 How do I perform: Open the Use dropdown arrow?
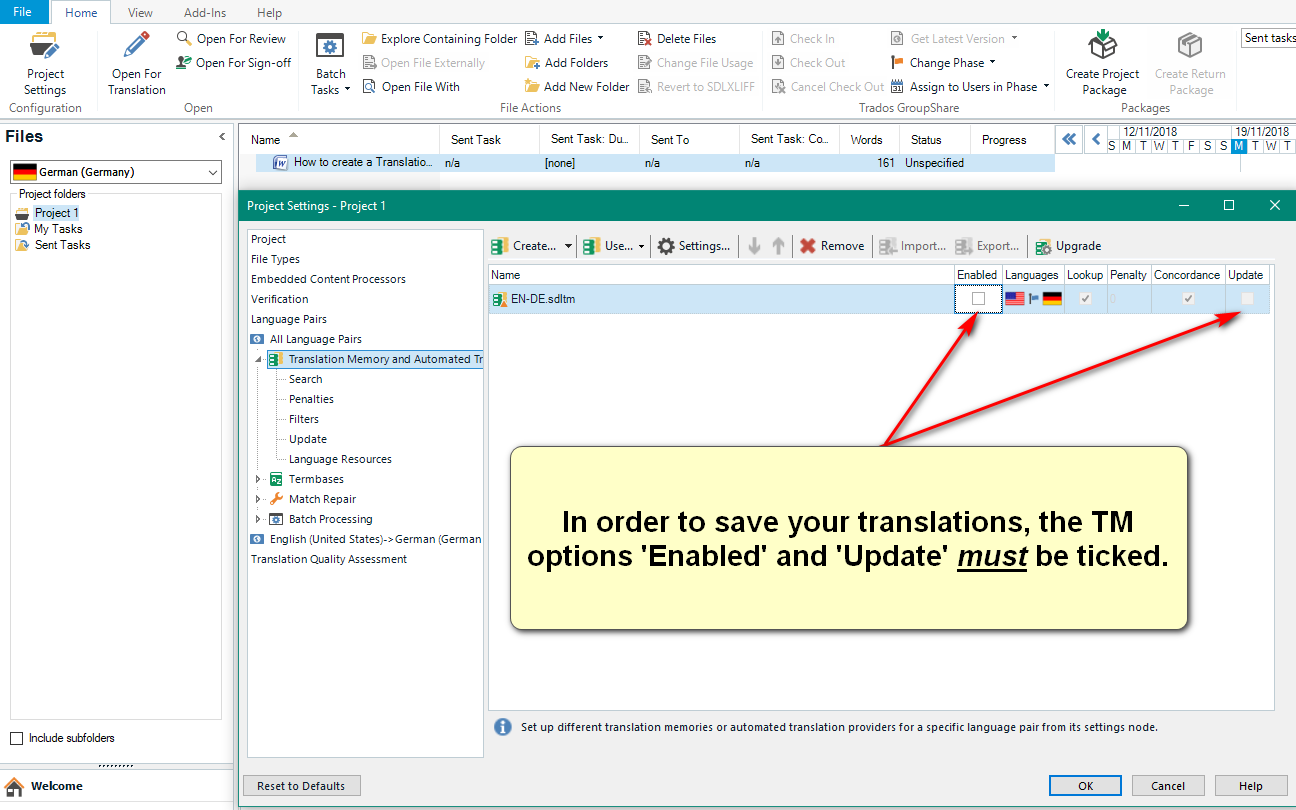[x=643, y=246]
